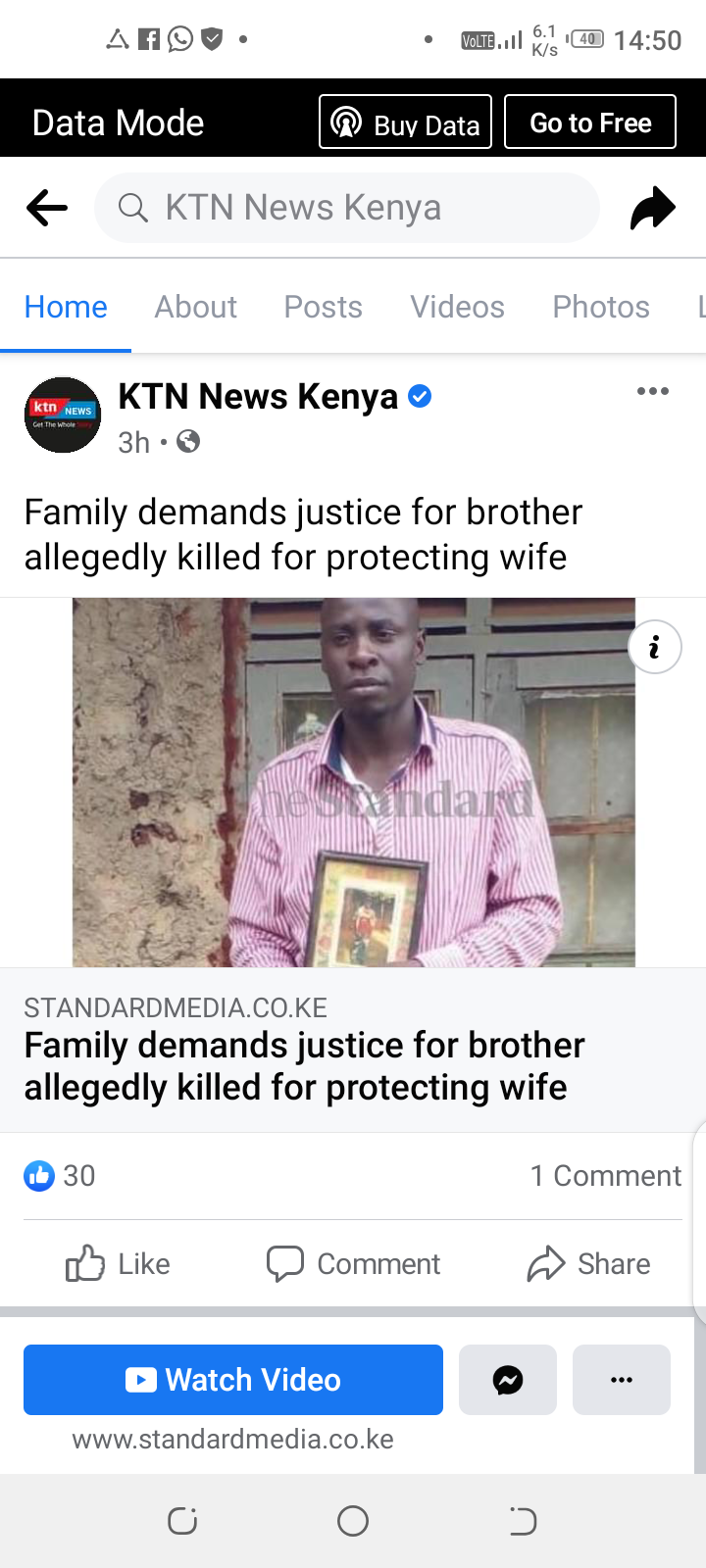Screen dimensions: 706x1568
Task: Tap the share arrow beside search bar
Action: click(653, 208)
